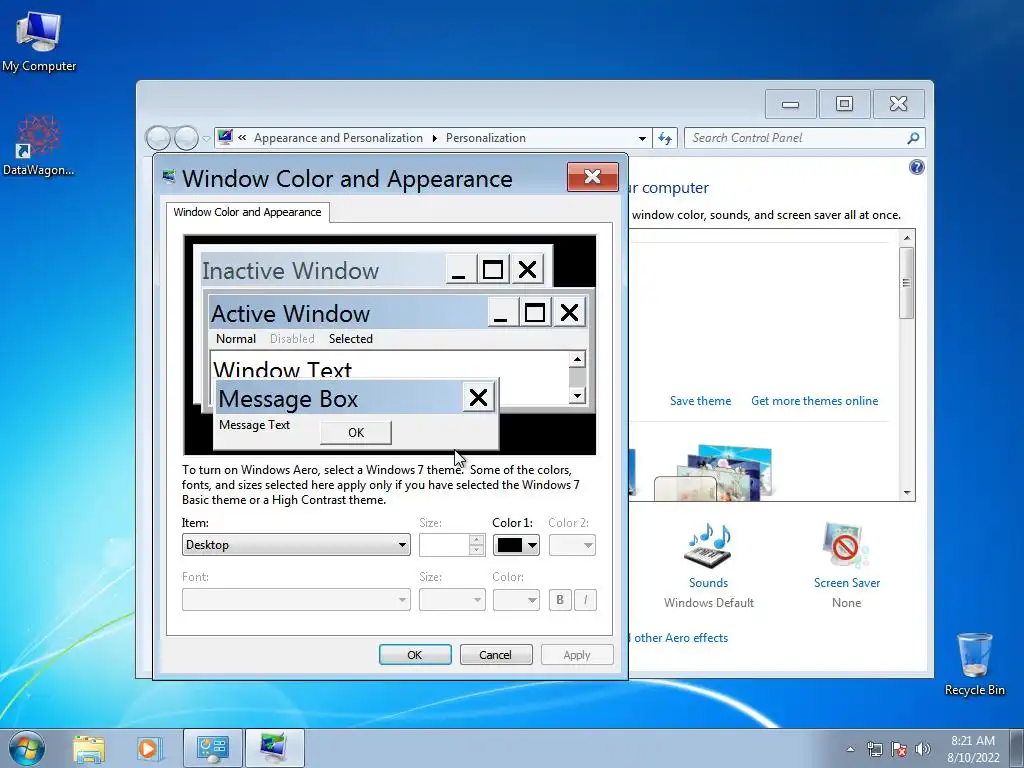Viewport: 1024px width, 768px height.
Task: Click Disabled menu item in preview
Action: tap(292, 339)
